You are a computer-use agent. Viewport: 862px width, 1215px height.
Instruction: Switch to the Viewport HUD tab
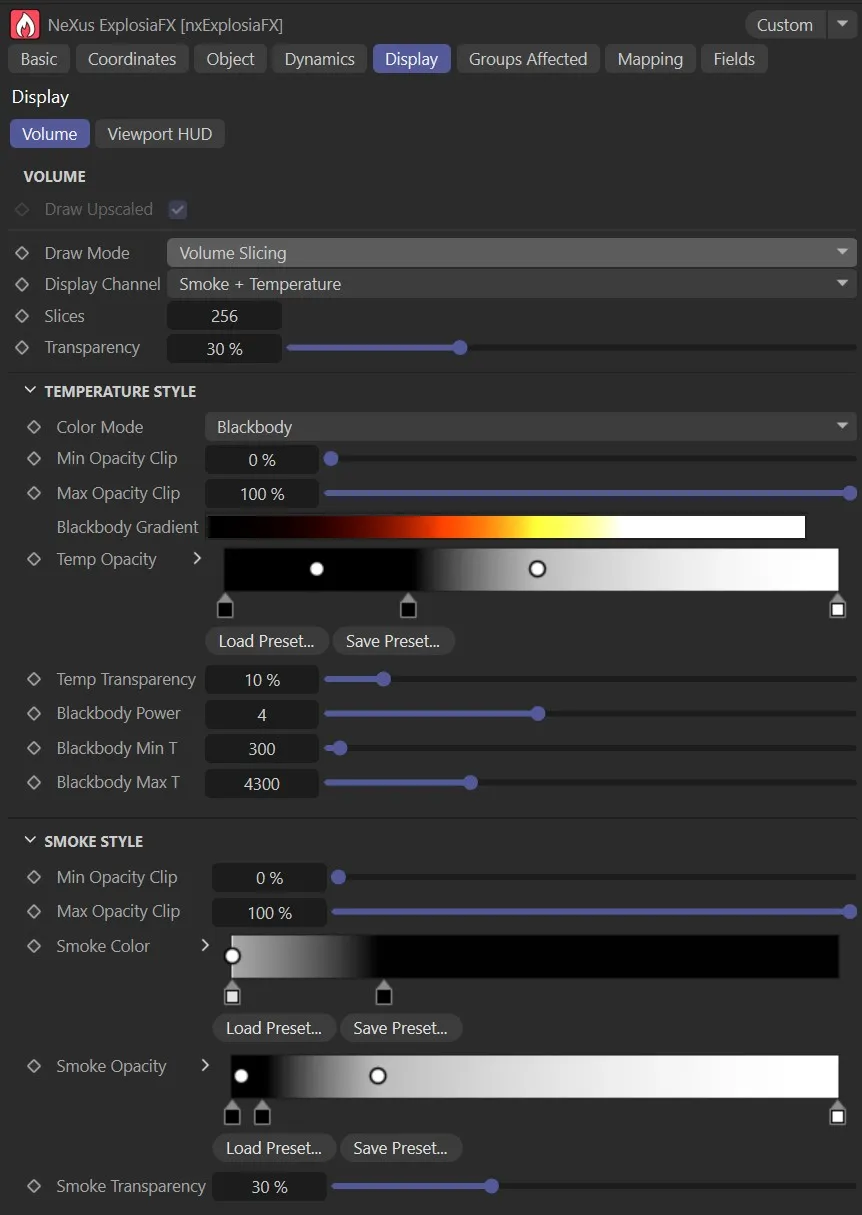159,133
